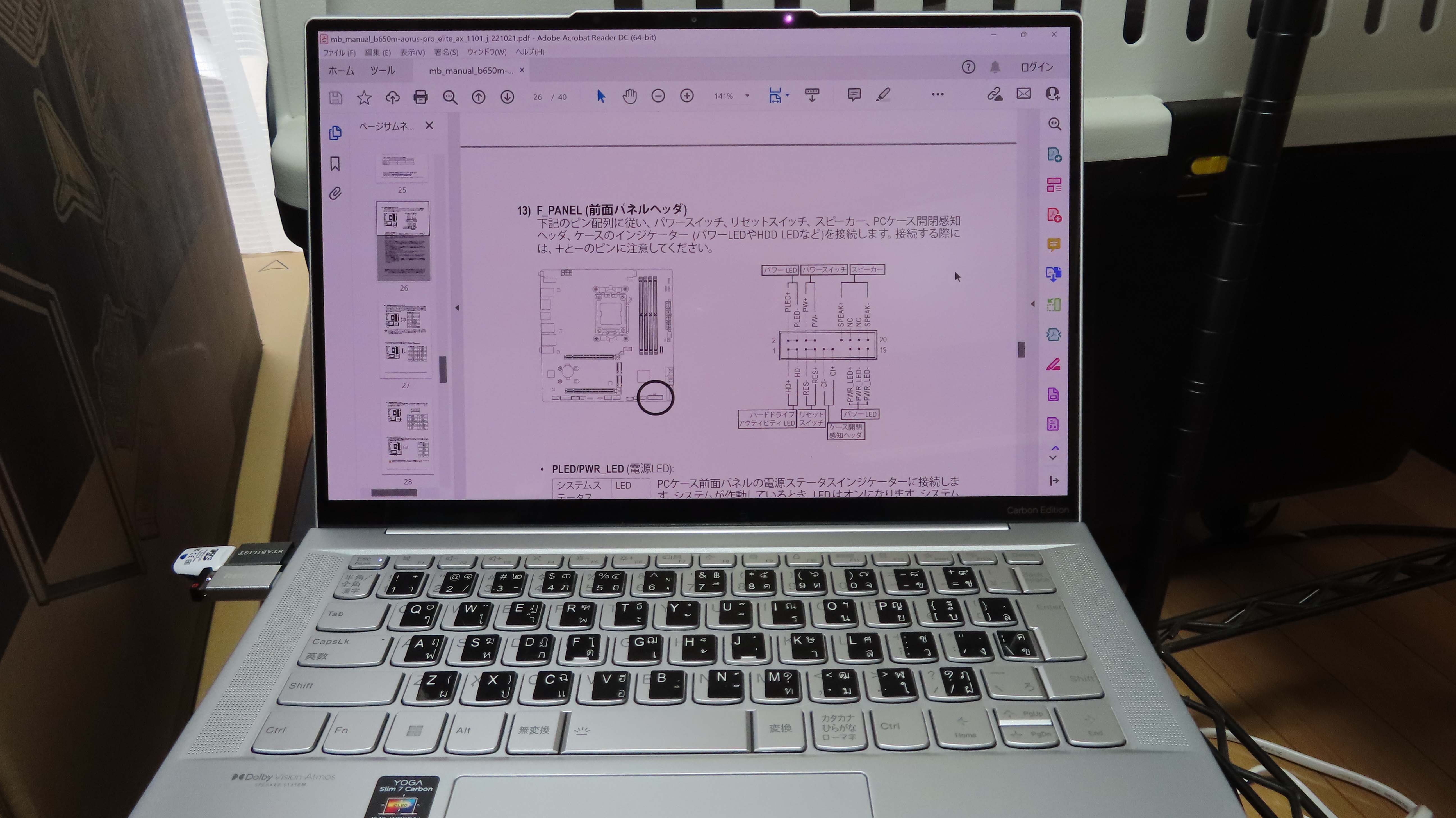Screen dimensions: 1456x818
Task: Open the ウィンドウ(W) menu
Action: coord(487,52)
